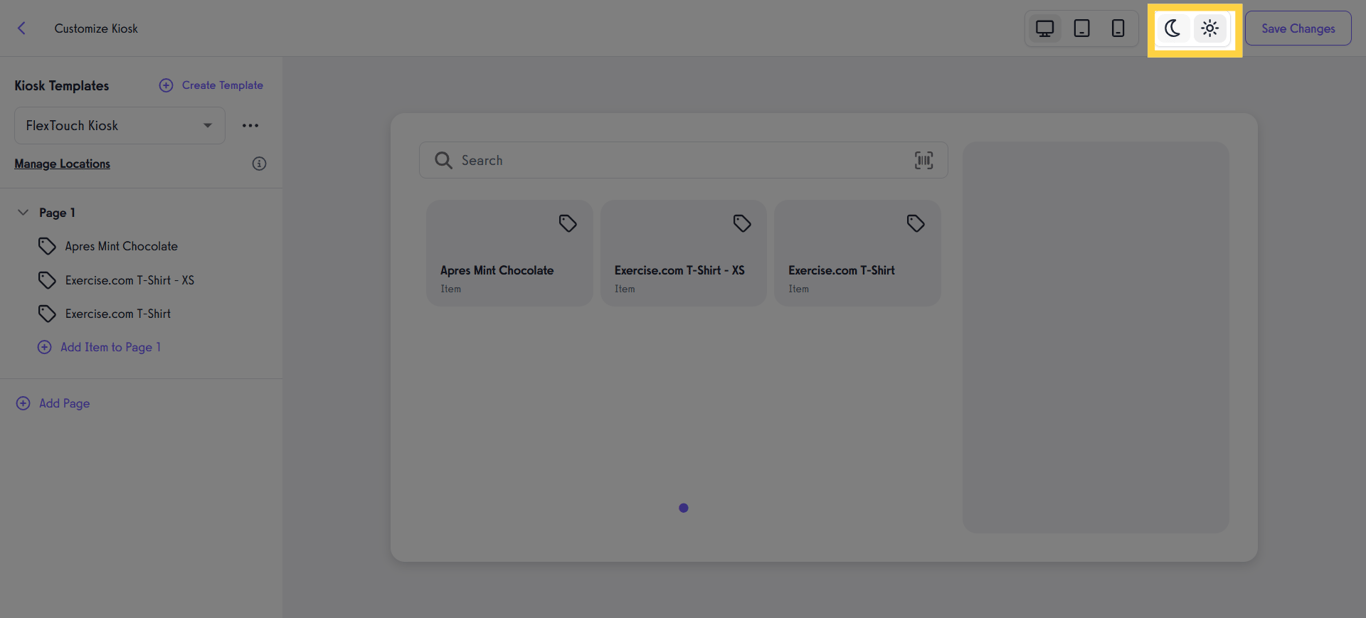Select the tablet preview icon
1366x618 pixels.
pyautogui.click(x=1081, y=28)
